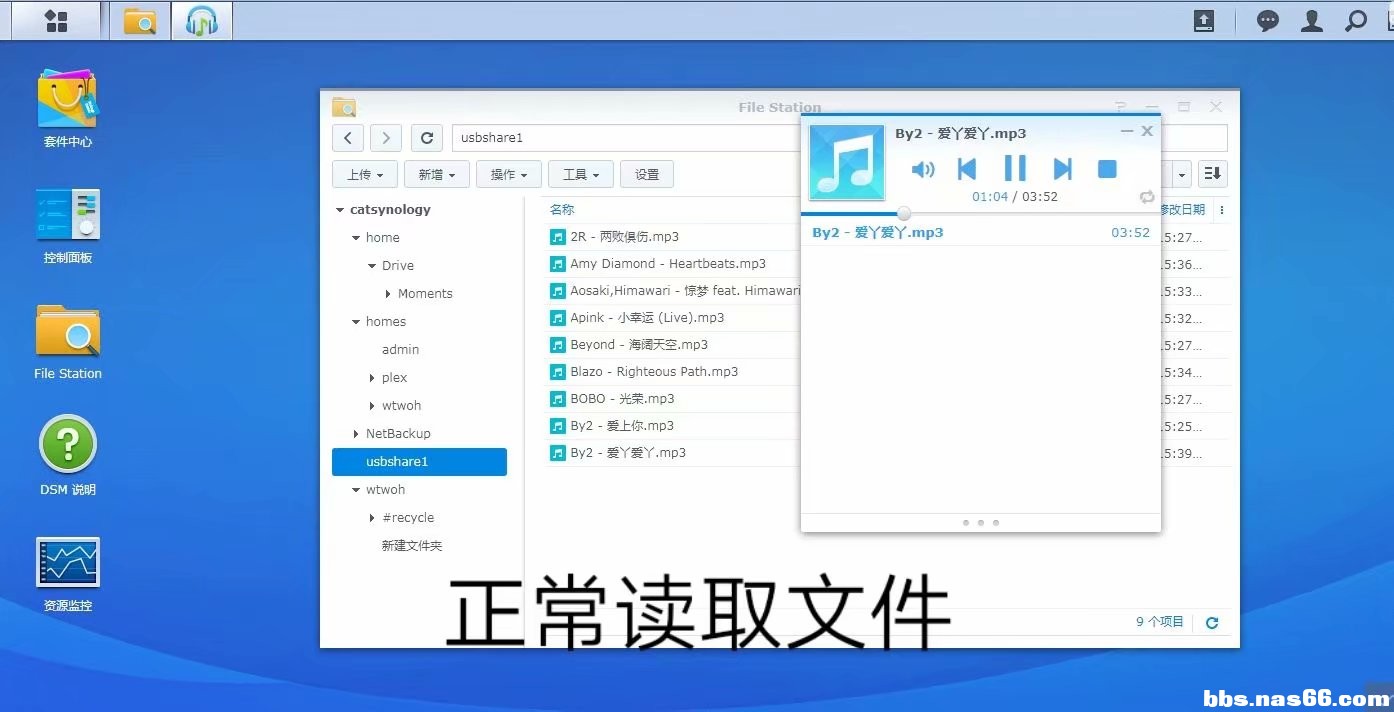Screen dimensions: 1394x712
Task: Skip to the previous track
Action: click(x=967, y=169)
